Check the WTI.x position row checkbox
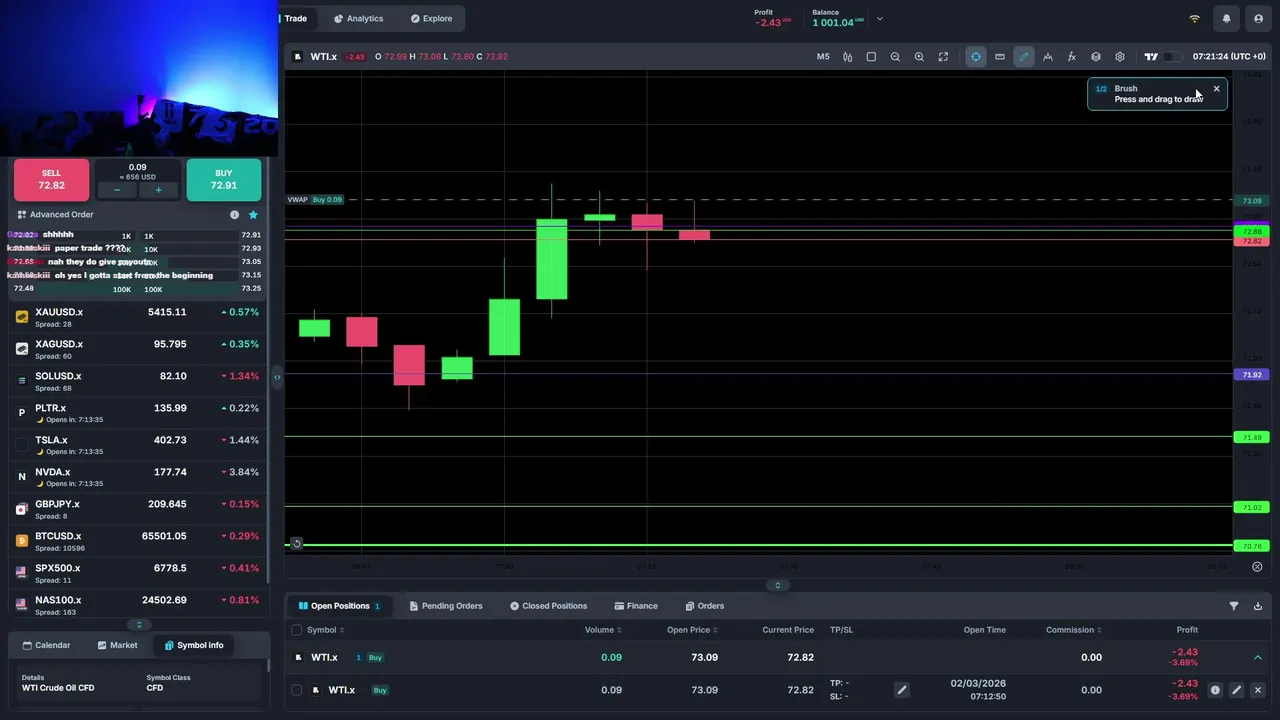 pos(296,690)
